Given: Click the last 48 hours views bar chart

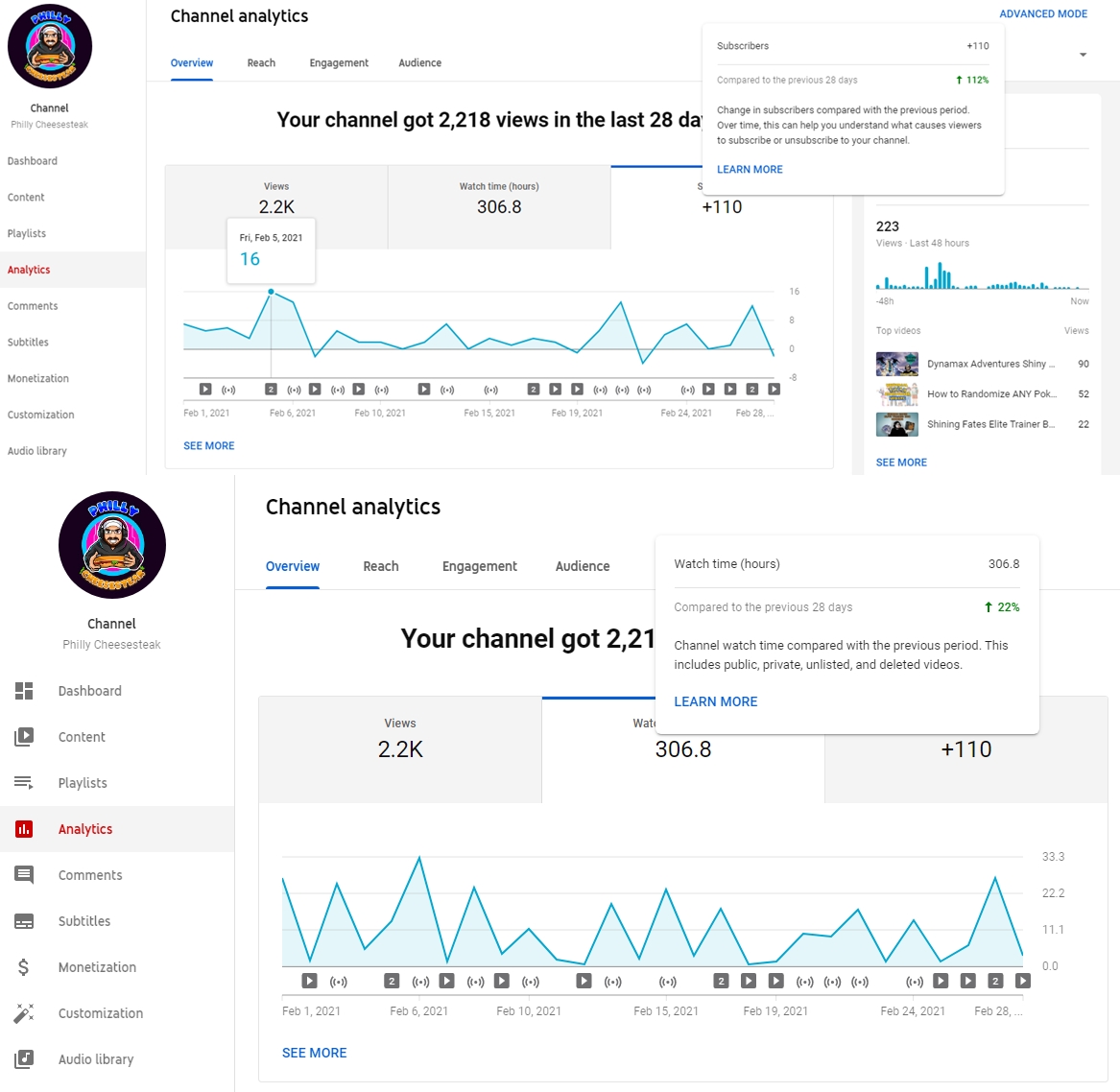Looking at the screenshot, I should tap(982, 275).
